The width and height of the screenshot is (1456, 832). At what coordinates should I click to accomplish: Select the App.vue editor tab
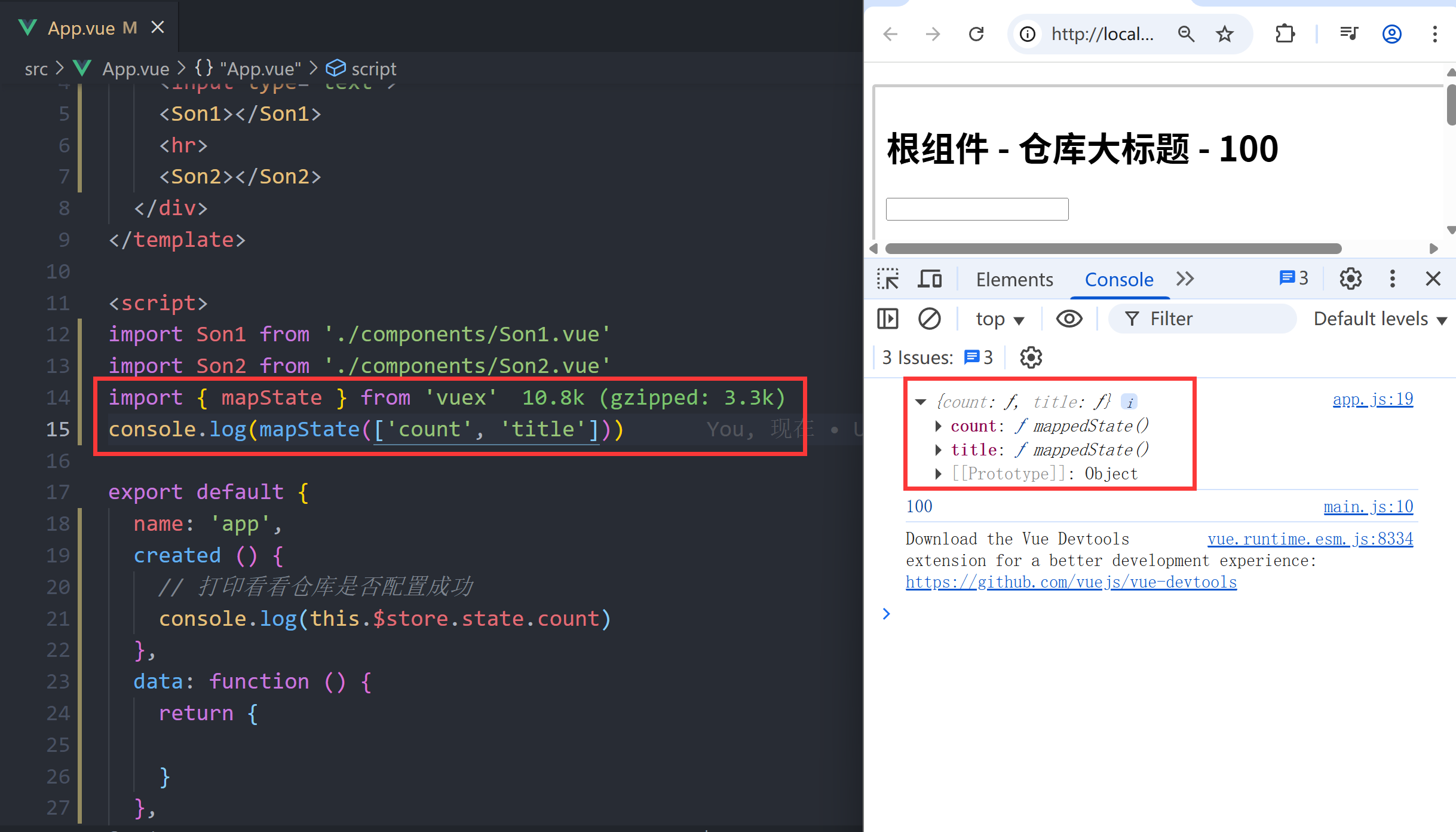(x=90, y=27)
